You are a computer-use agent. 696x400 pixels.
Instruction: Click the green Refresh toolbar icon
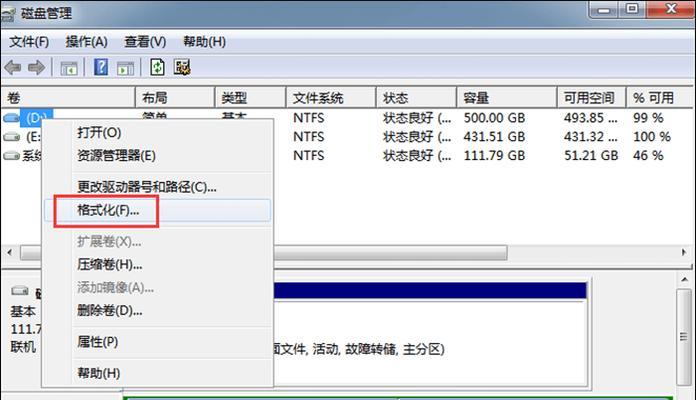[x=157, y=67]
